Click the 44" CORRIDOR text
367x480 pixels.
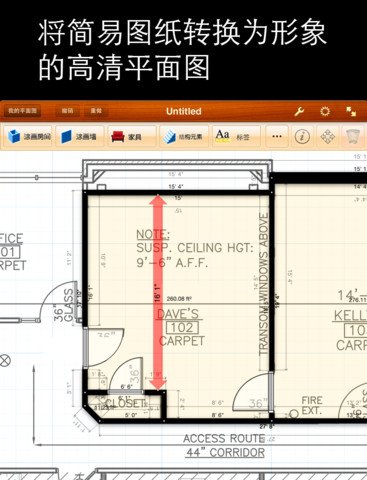click(225, 453)
